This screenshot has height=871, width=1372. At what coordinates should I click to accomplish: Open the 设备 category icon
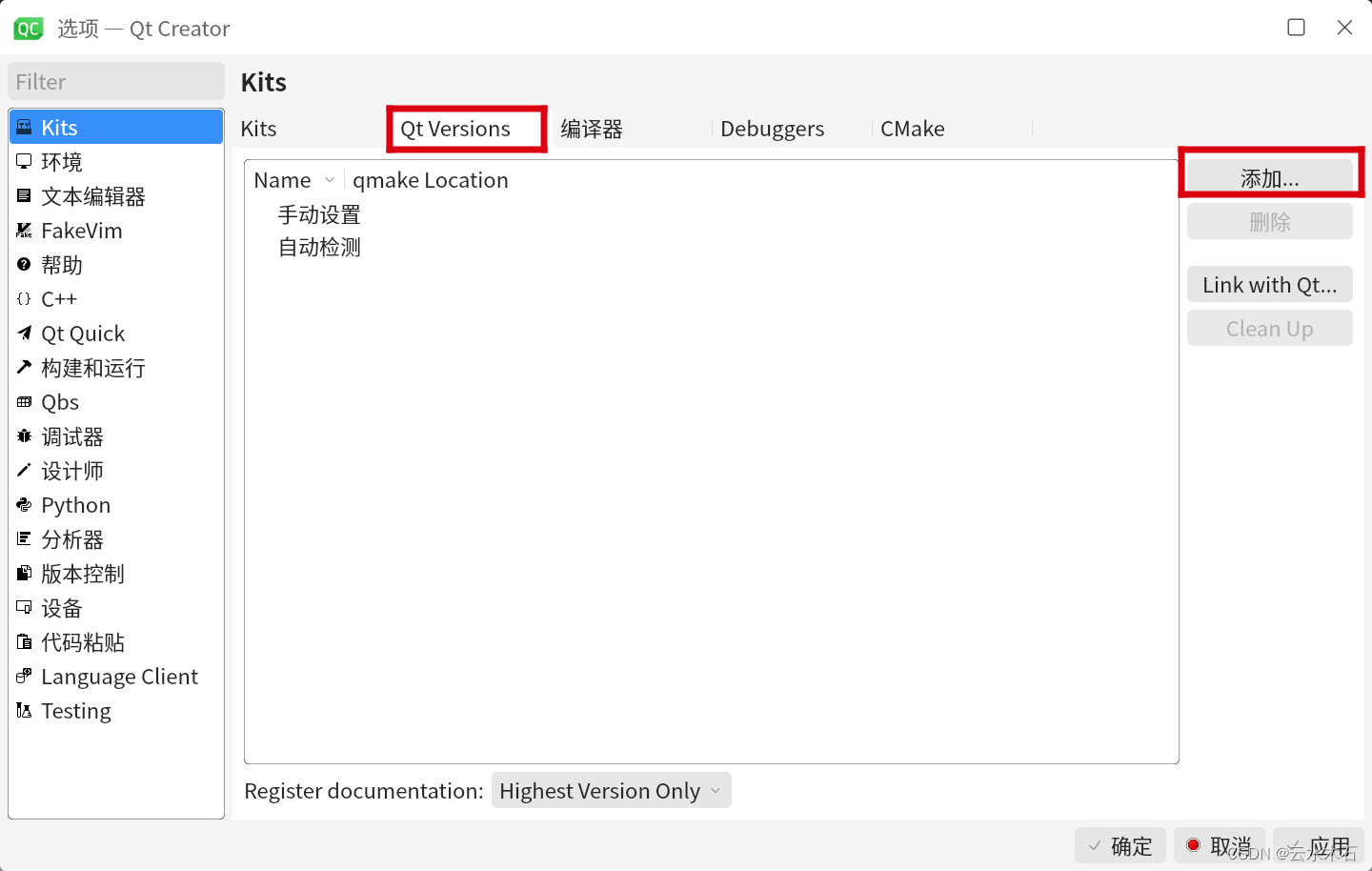click(24, 608)
